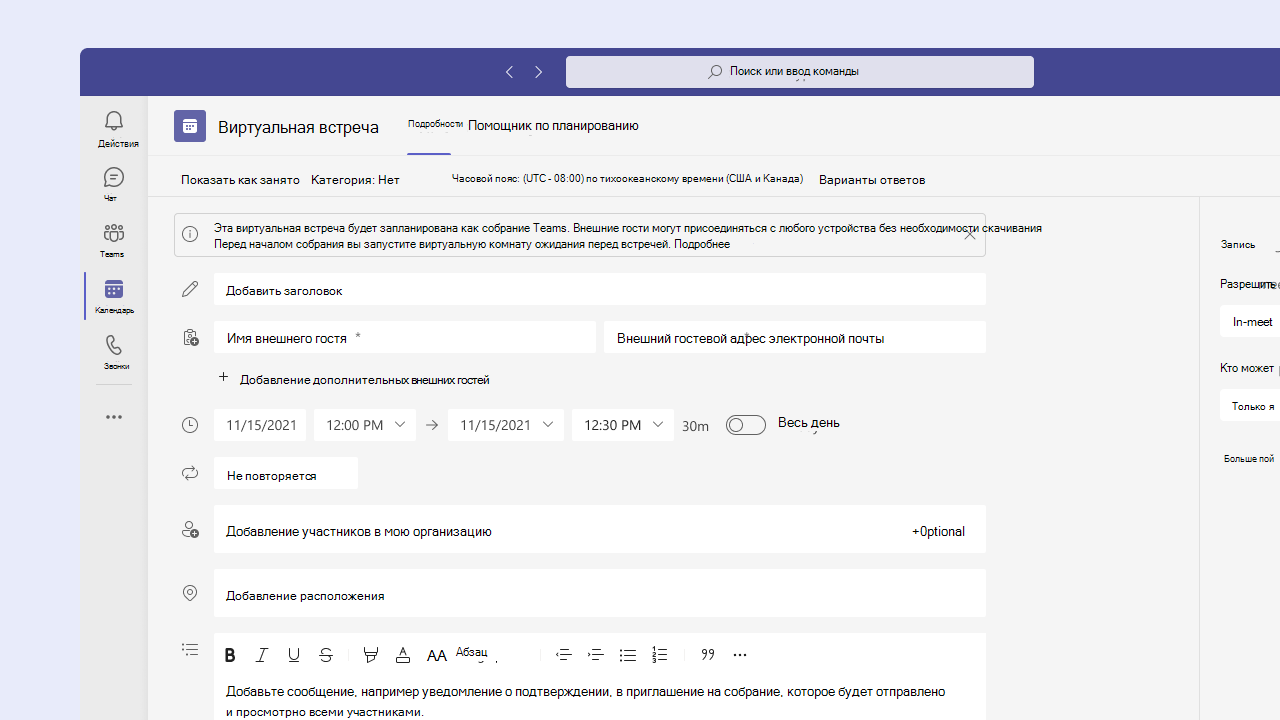Screen dimensions: 1280x720
Task: Navigate back with the left arrow
Action: (509, 72)
